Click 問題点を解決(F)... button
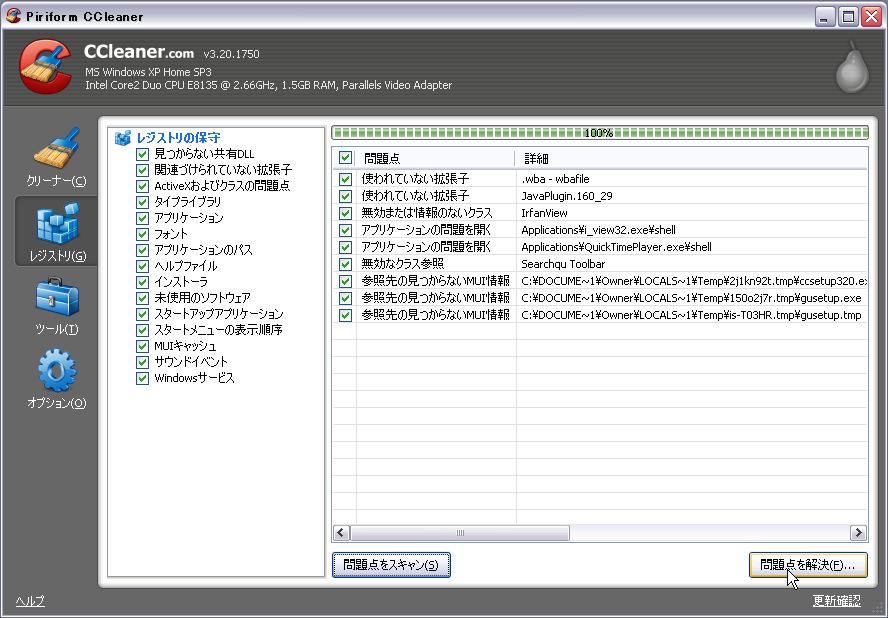Screen dimensions: 888x618 click(808, 565)
